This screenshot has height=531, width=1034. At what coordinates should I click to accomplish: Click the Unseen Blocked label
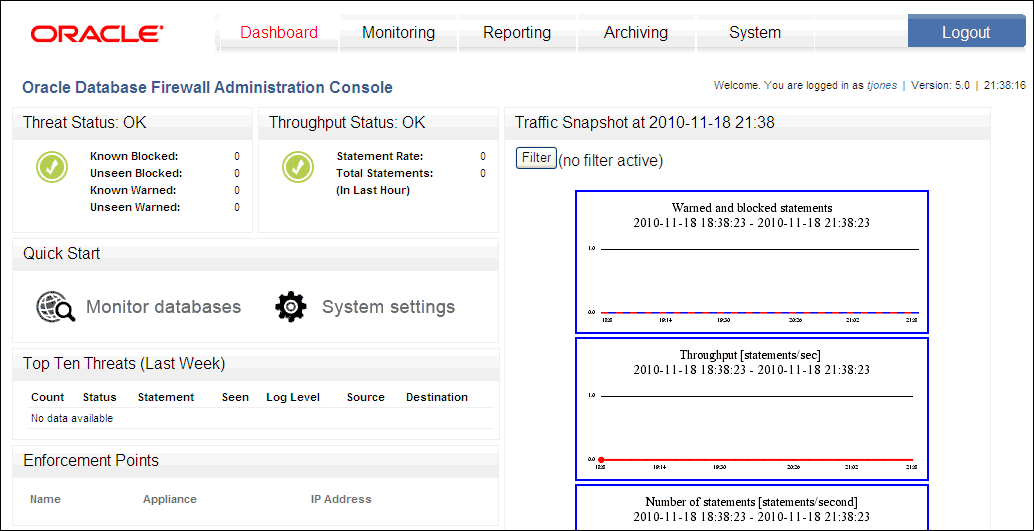pyautogui.click(x=136, y=173)
